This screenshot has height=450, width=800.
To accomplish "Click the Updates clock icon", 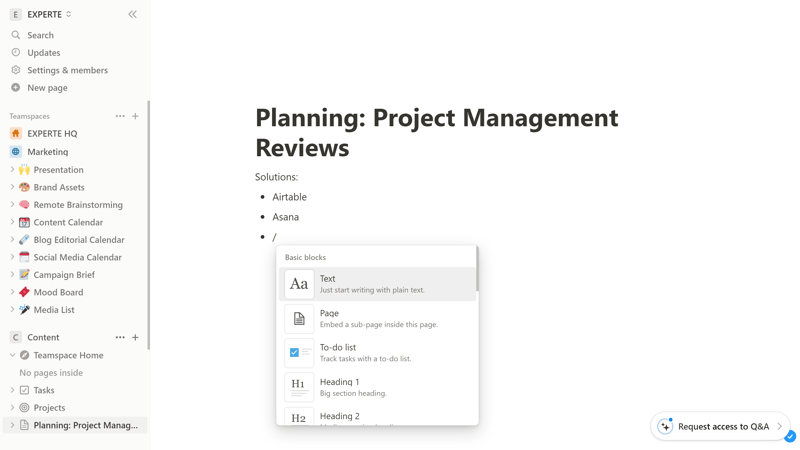I will [16, 52].
